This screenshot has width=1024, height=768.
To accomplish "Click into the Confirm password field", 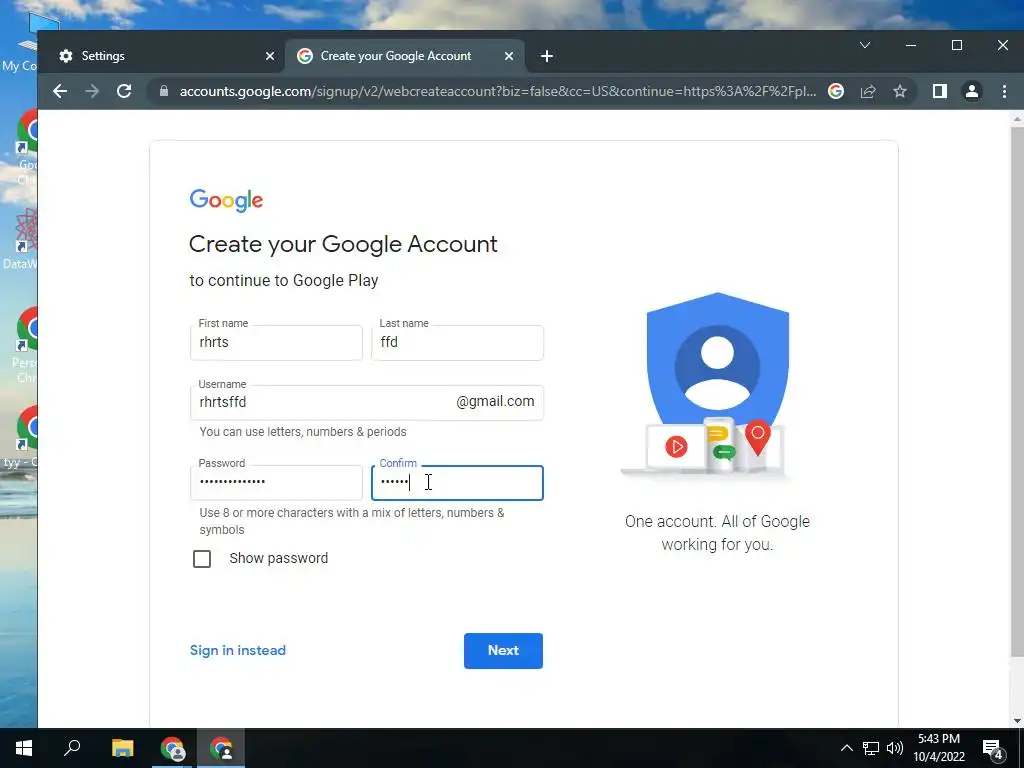I will [x=457, y=483].
